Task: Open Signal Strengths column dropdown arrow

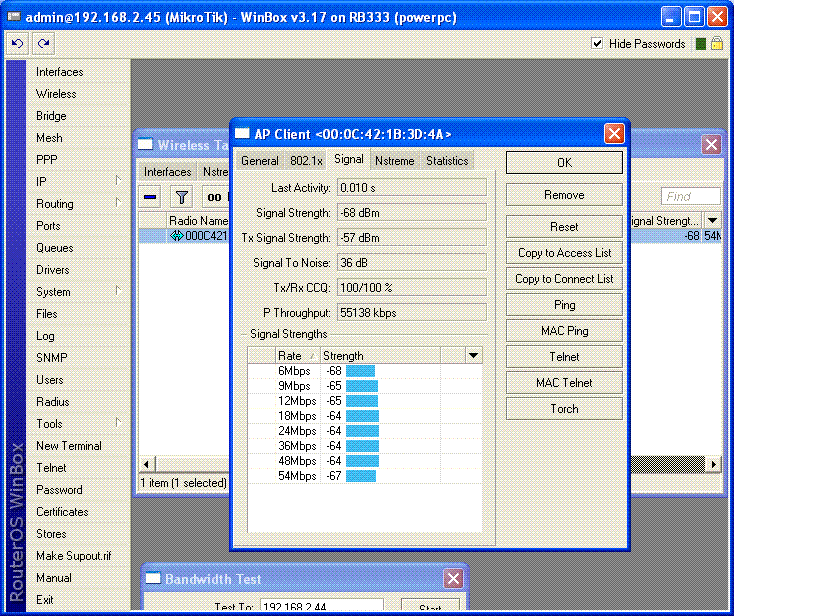Action: click(x=473, y=355)
